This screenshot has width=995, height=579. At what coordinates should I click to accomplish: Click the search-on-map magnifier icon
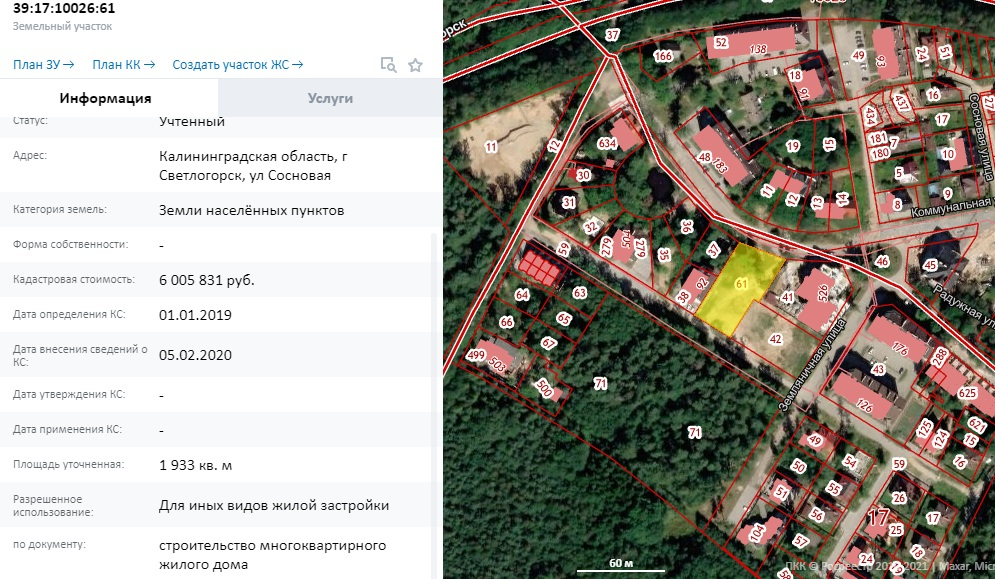point(388,65)
